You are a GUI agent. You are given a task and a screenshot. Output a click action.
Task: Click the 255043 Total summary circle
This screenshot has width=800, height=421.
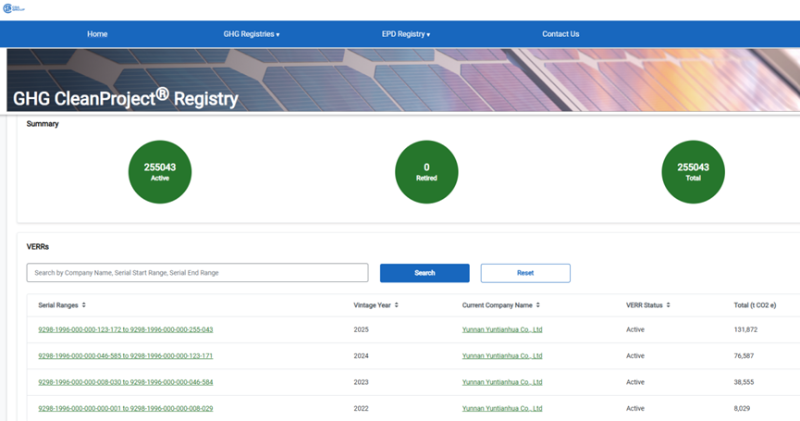693,172
